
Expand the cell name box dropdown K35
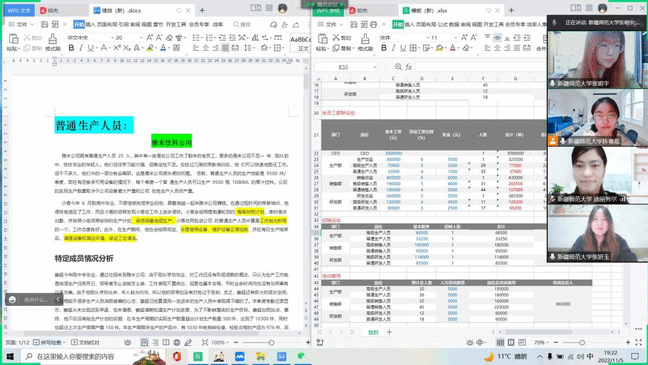click(374, 67)
